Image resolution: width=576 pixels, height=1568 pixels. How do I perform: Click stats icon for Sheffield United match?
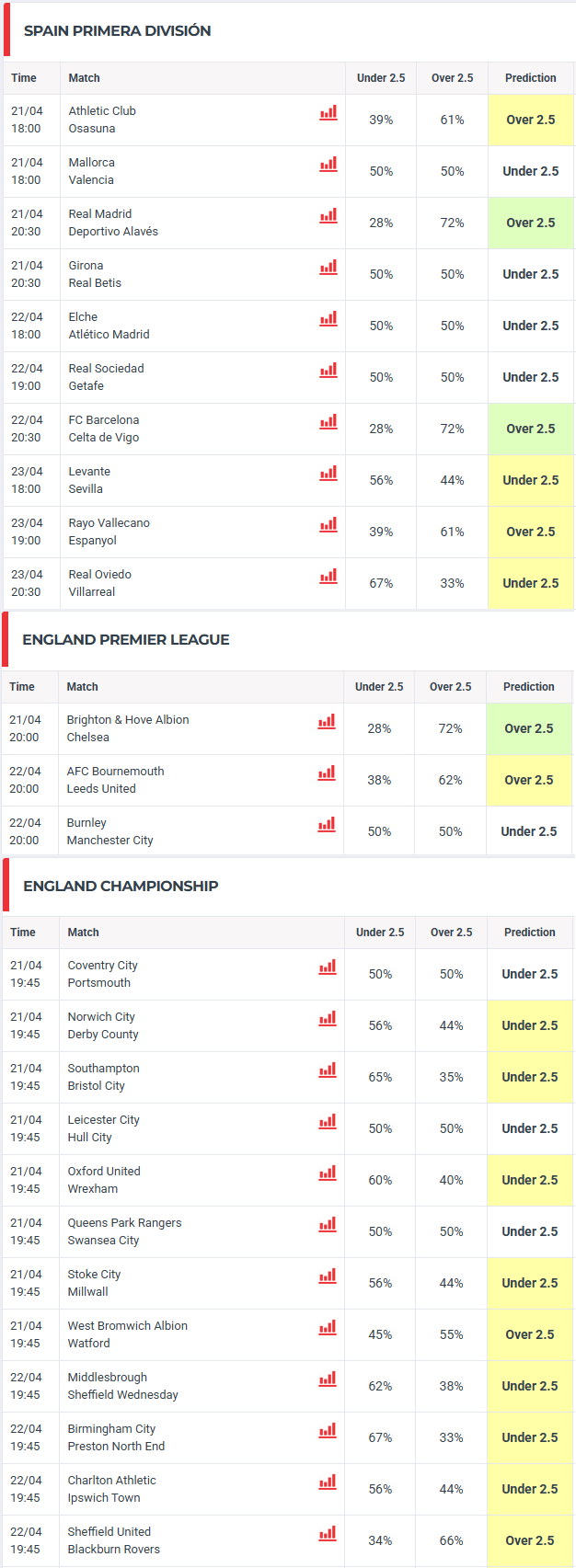[x=327, y=1534]
